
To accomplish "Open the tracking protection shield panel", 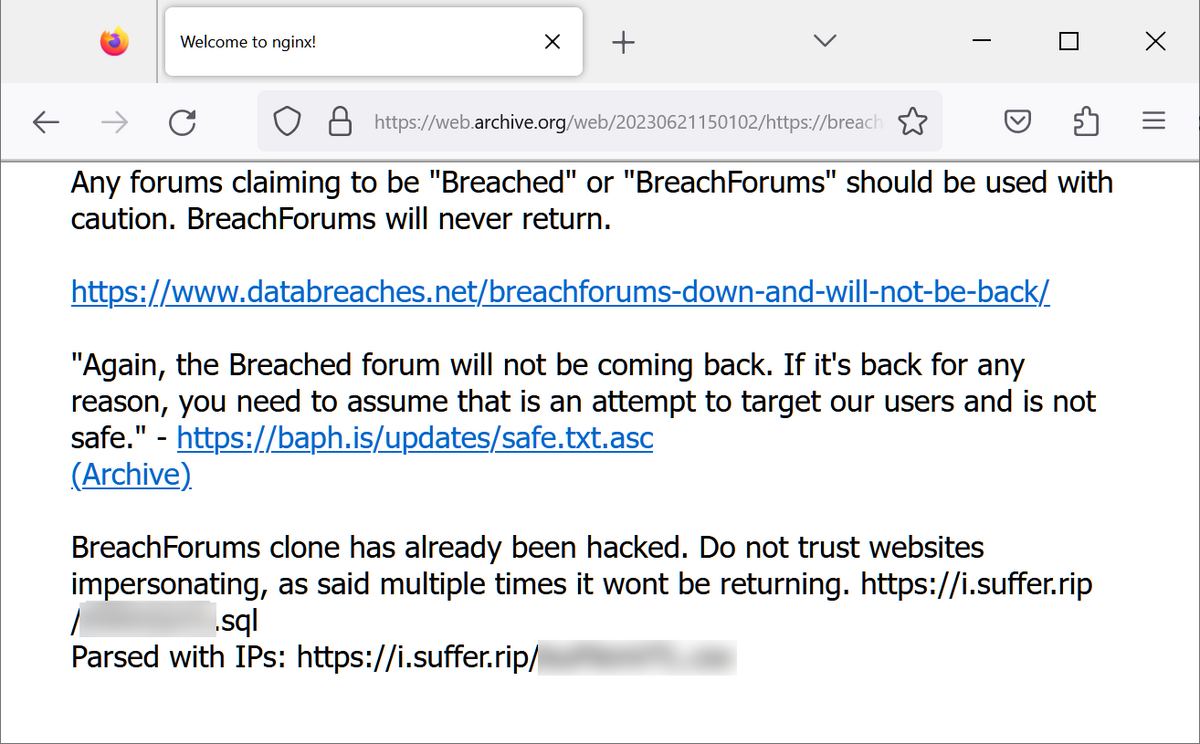I will tap(287, 120).
